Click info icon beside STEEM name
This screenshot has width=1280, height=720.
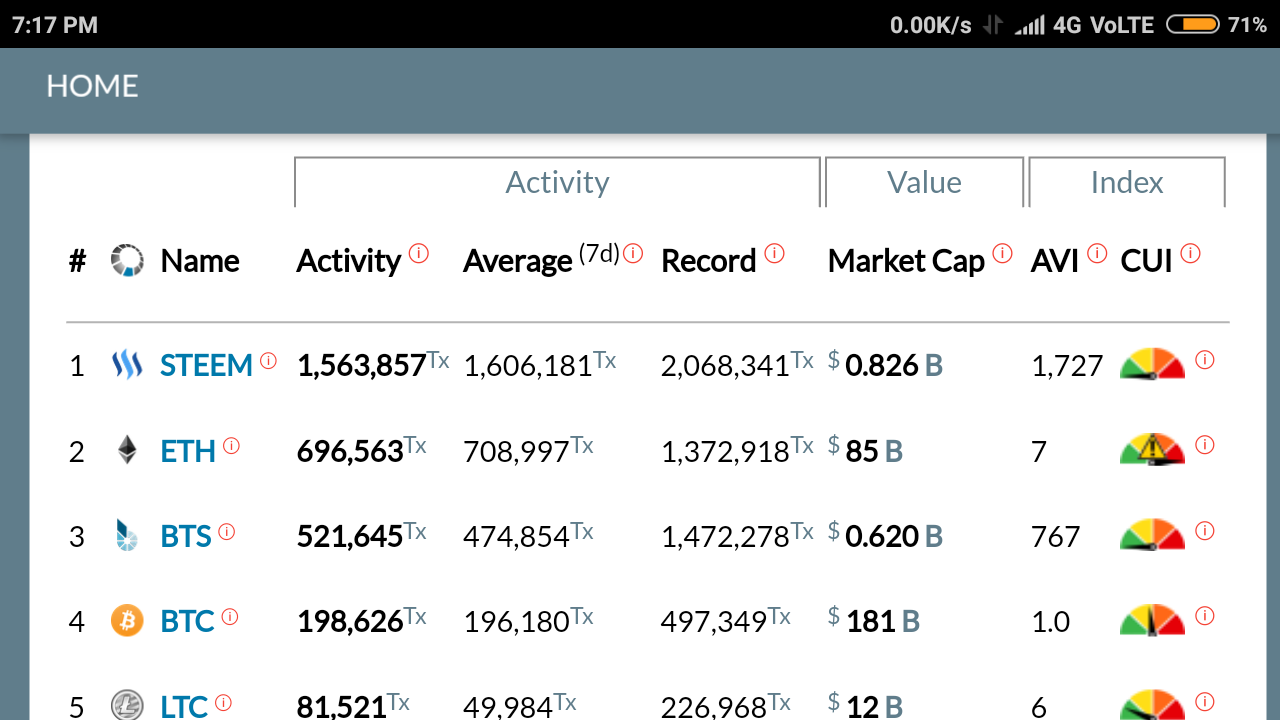(x=268, y=361)
